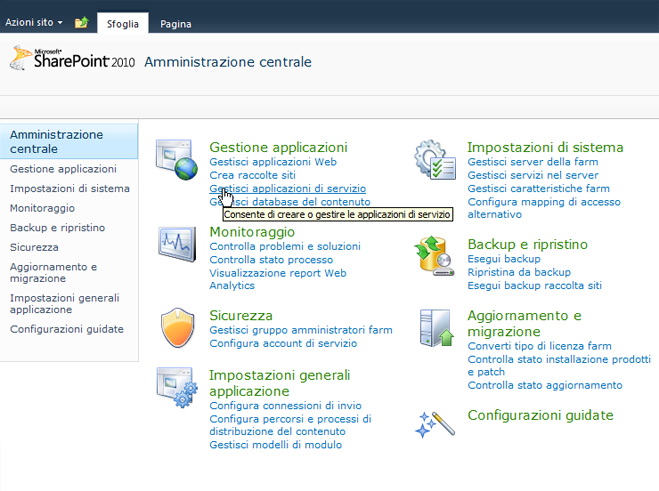Open Gestisci applicazioni Web link
The width and height of the screenshot is (659, 491).
[x=272, y=161]
